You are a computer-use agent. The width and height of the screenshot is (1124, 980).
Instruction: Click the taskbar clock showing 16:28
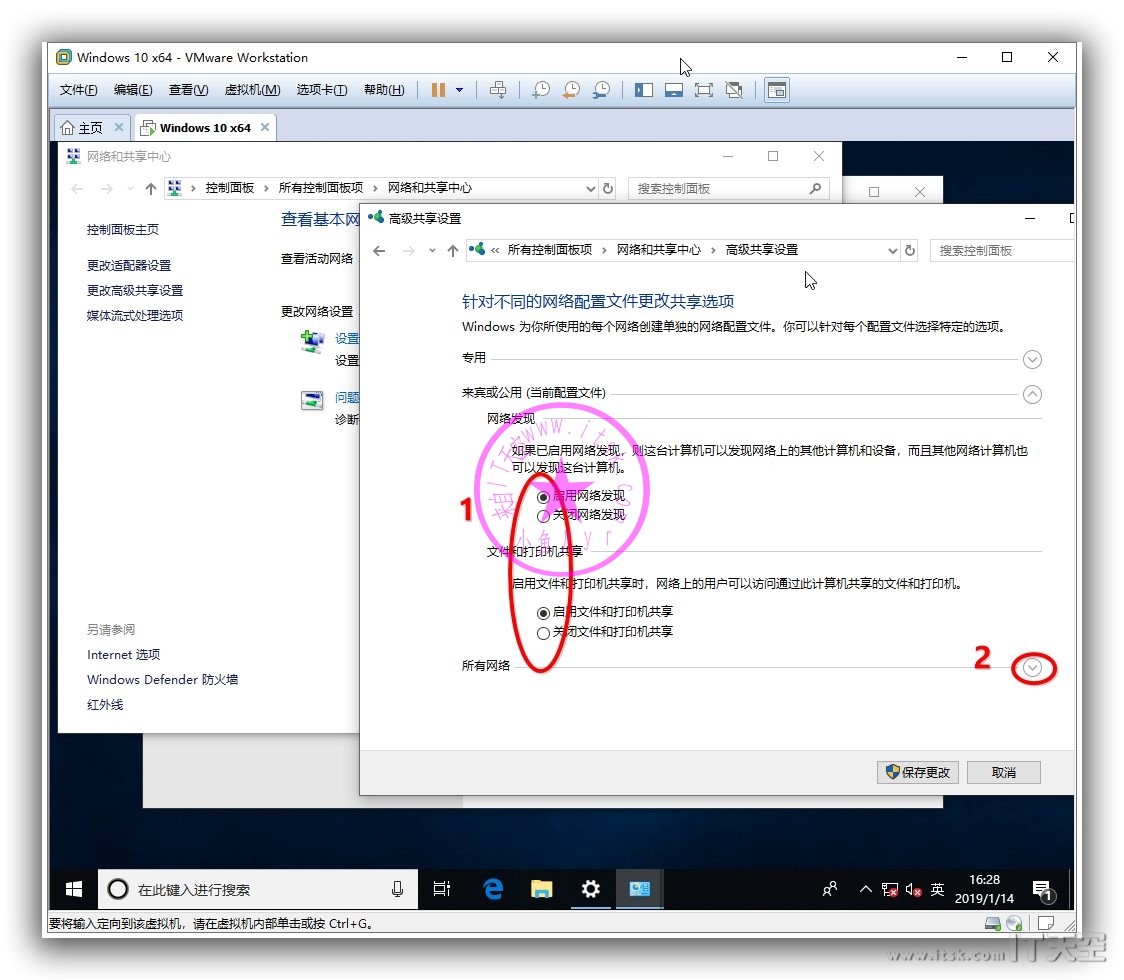(984, 890)
